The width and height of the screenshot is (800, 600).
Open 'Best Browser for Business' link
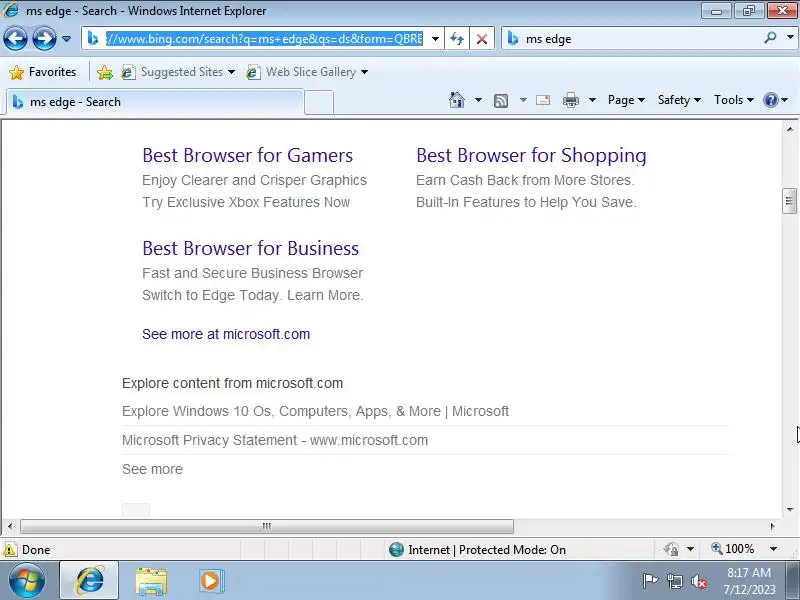(x=251, y=248)
